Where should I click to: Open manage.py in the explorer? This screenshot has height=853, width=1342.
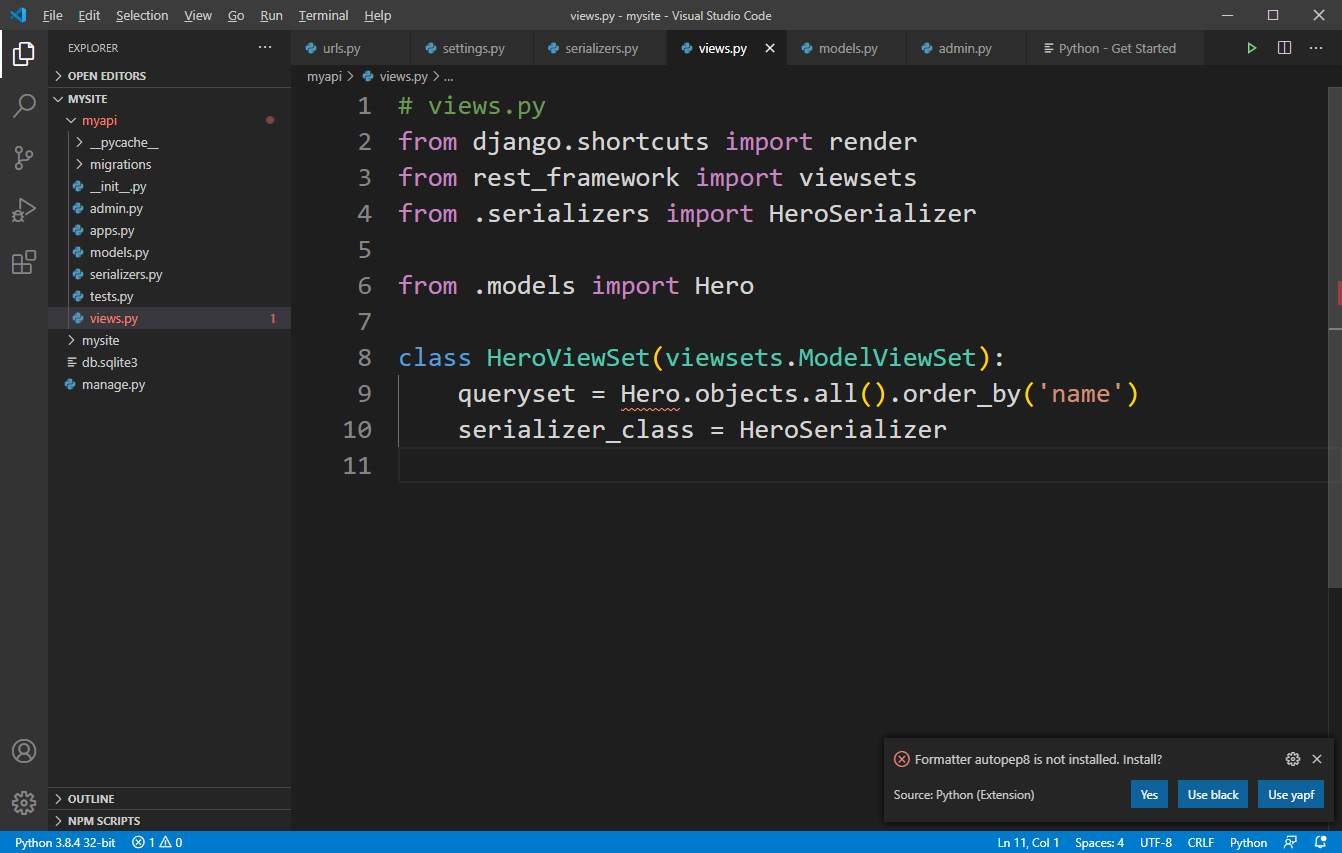pyautogui.click(x=169, y=385)
